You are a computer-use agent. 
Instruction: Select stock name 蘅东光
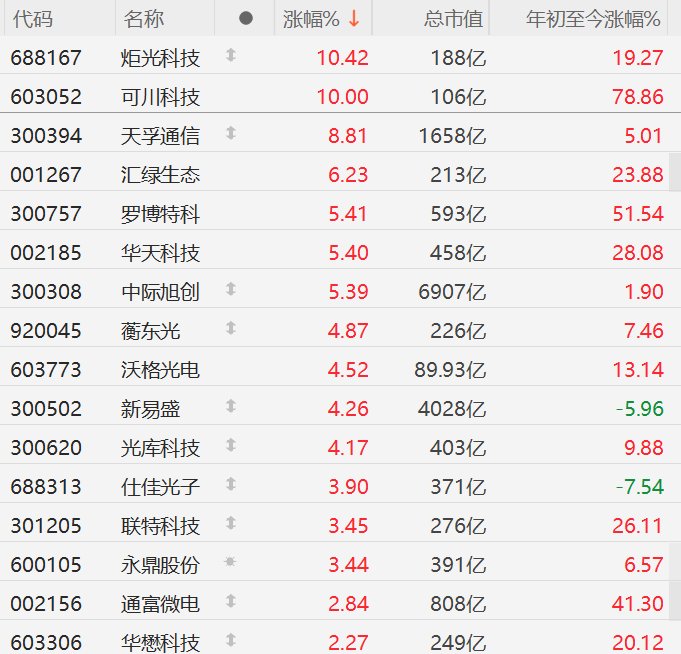[150, 331]
